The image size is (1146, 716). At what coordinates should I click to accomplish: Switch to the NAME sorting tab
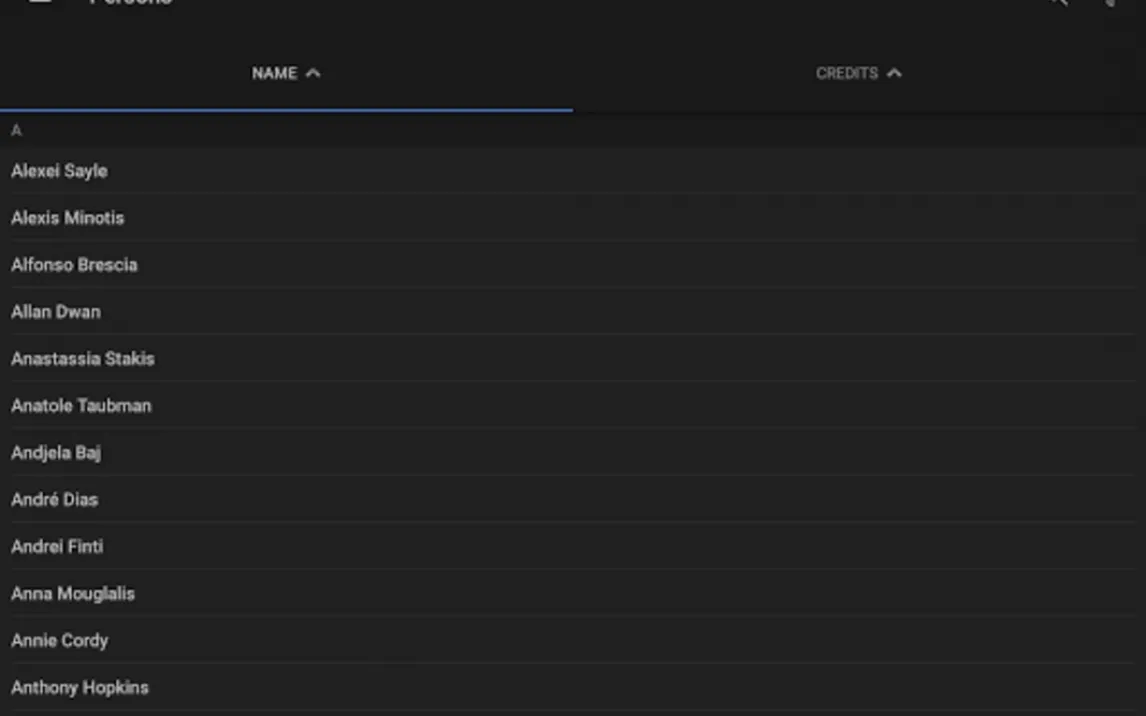click(x=274, y=74)
